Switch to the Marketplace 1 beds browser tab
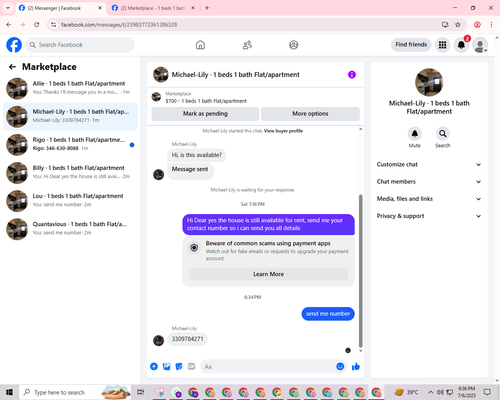Image resolution: width=500 pixels, height=400 pixels. (153, 8)
